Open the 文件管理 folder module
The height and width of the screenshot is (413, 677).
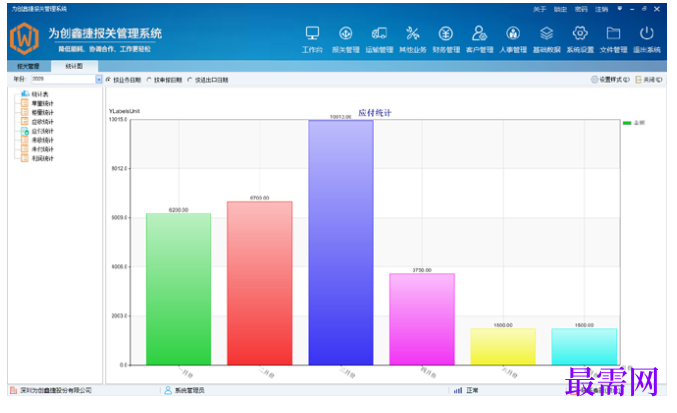tap(613, 39)
